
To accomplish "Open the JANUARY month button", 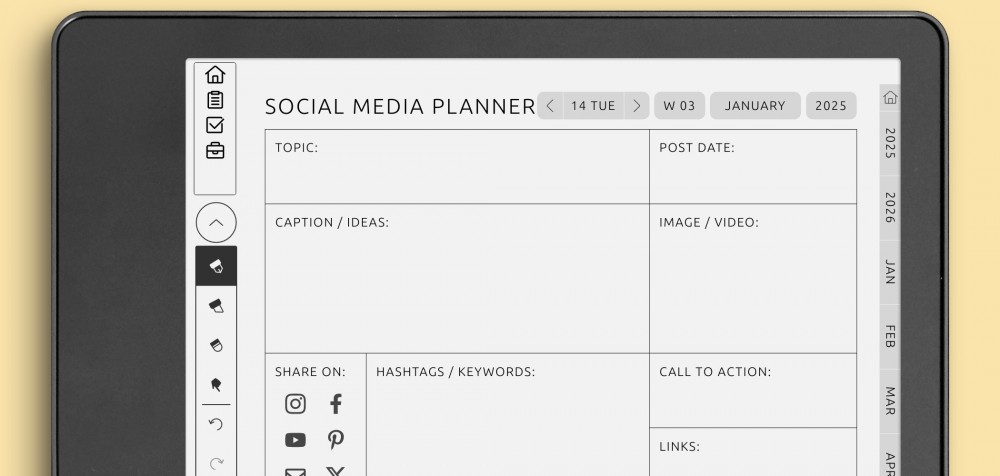I will coord(755,106).
